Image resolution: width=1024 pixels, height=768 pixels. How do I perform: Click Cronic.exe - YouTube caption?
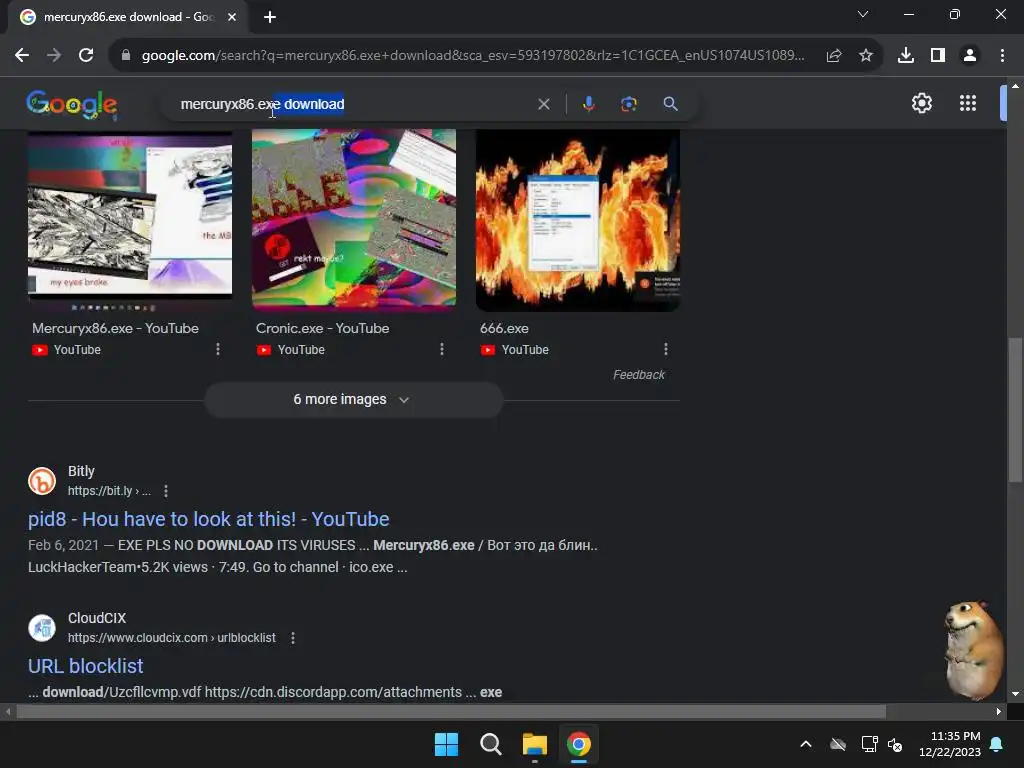[323, 328]
